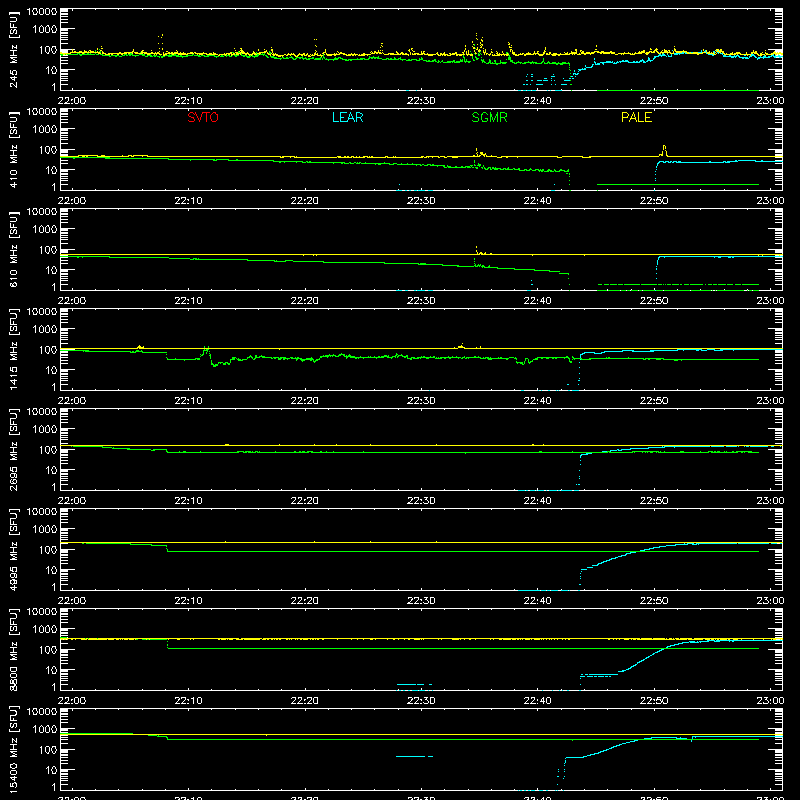800x800 pixels.
Task: Click the 22:00 time label under 8800 MHz panel
Action: click(x=72, y=701)
